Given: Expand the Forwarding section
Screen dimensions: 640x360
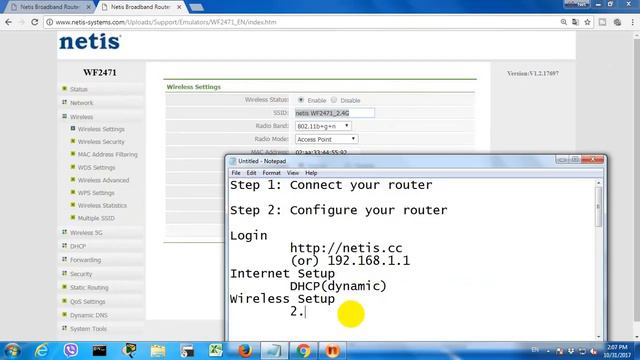Looking at the screenshot, I should tap(85, 260).
